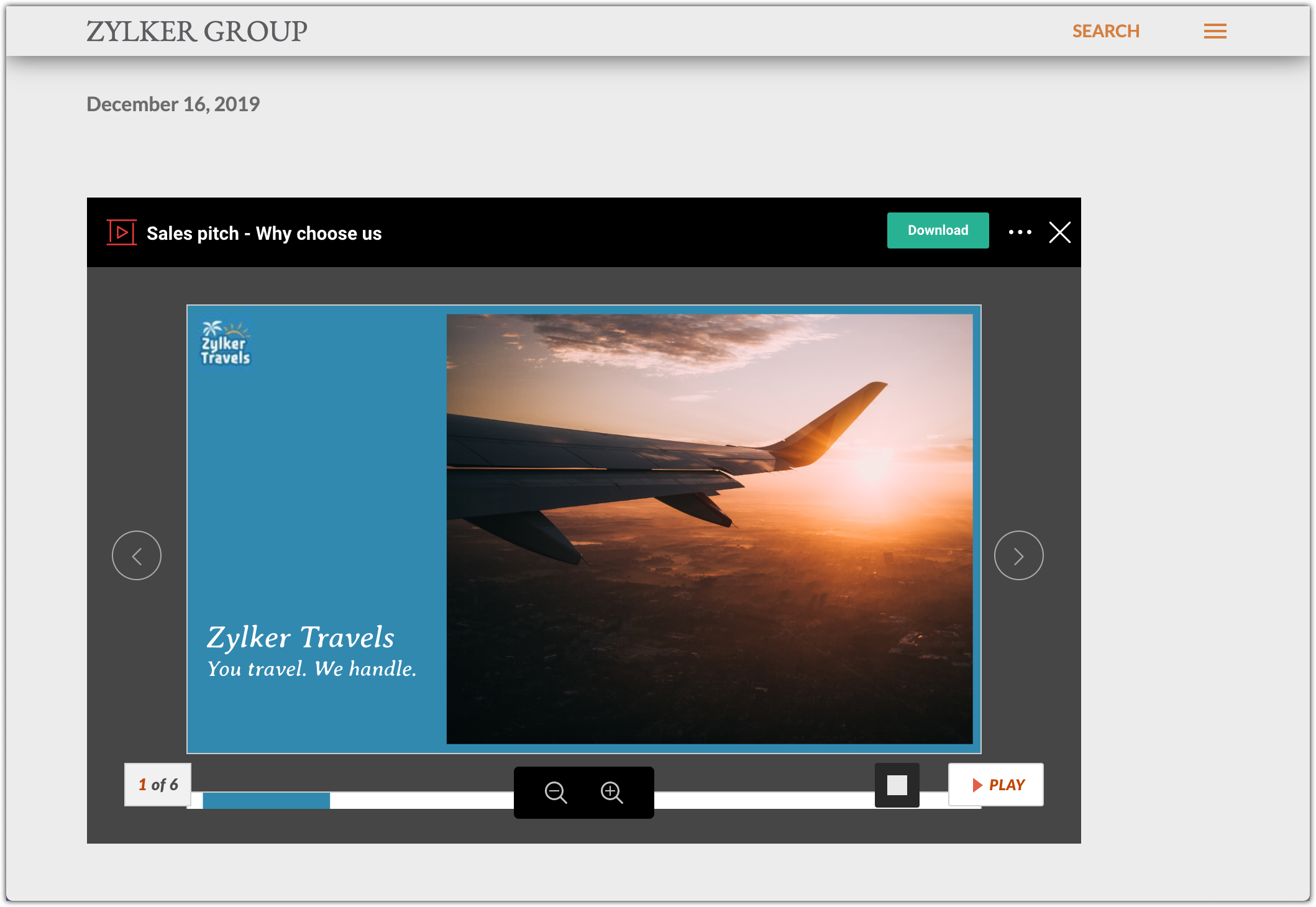The height and width of the screenshot is (907, 1316).
Task: Click the zoom out magnifier icon
Action: 555,792
